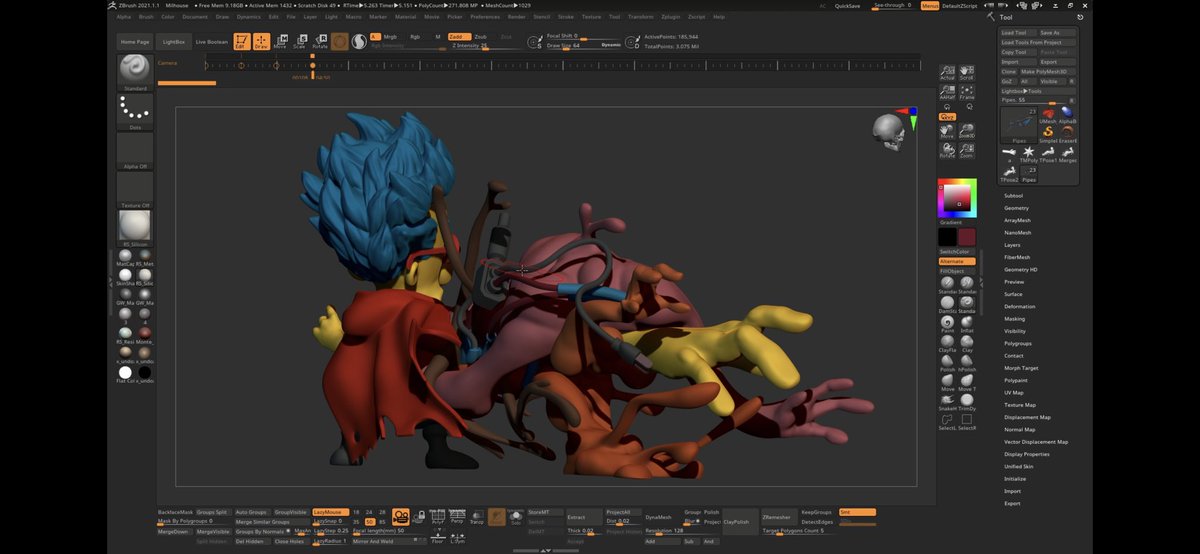This screenshot has height=554, width=1200.
Task: Expand the Morph Target section
Action: 1021,368
